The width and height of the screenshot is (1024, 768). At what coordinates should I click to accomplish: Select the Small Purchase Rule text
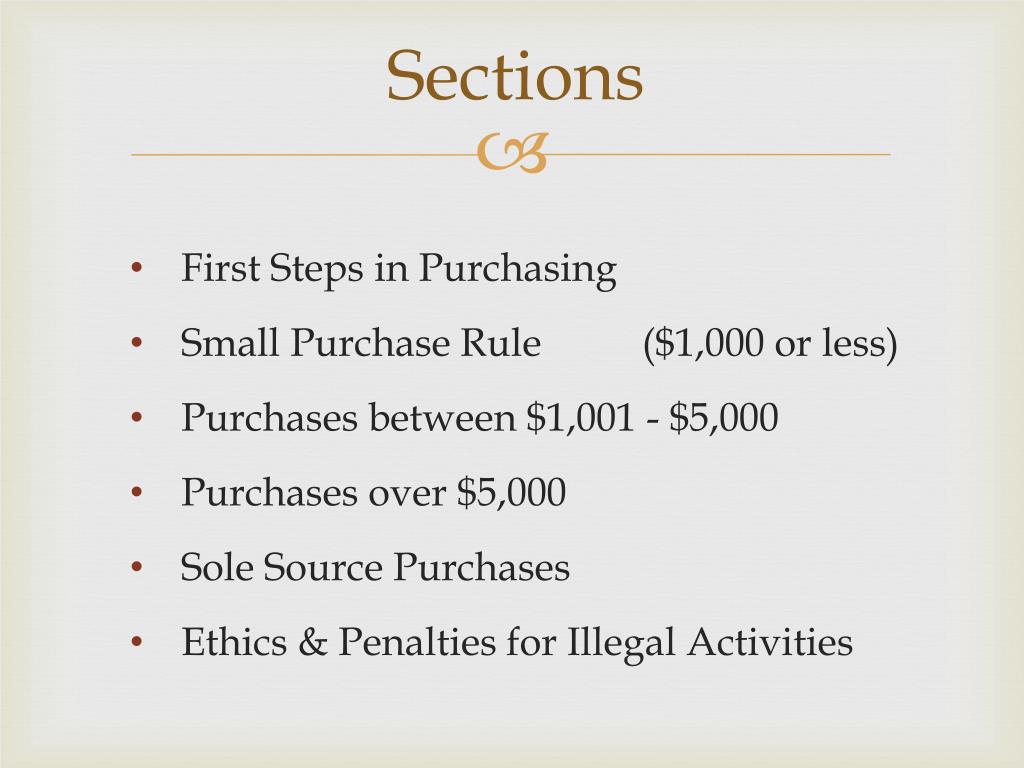(x=360, y=342)
